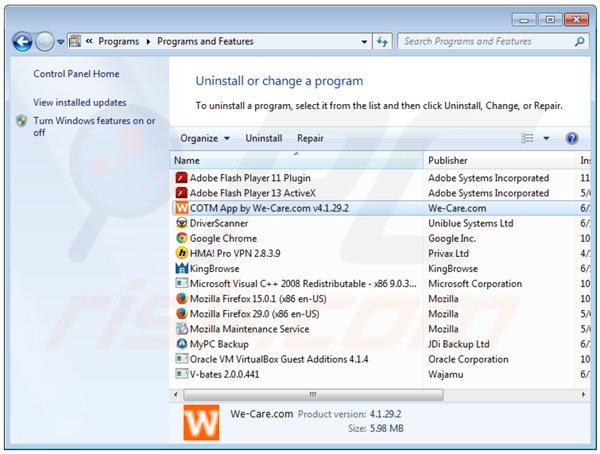
Task: Click the COTM App orange W icon
Action: [x=181, y=208]
